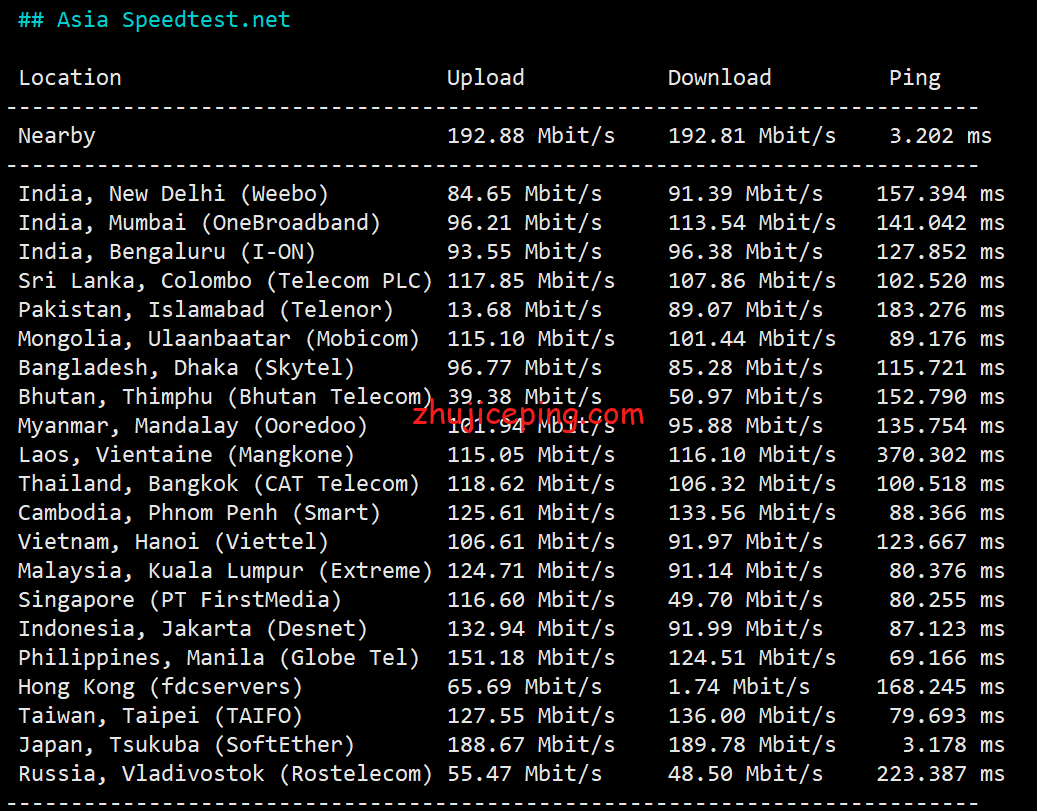
Task: Click the Cambodia, Phnom Penh (Smart) entry
Action: tap(199, 513)
